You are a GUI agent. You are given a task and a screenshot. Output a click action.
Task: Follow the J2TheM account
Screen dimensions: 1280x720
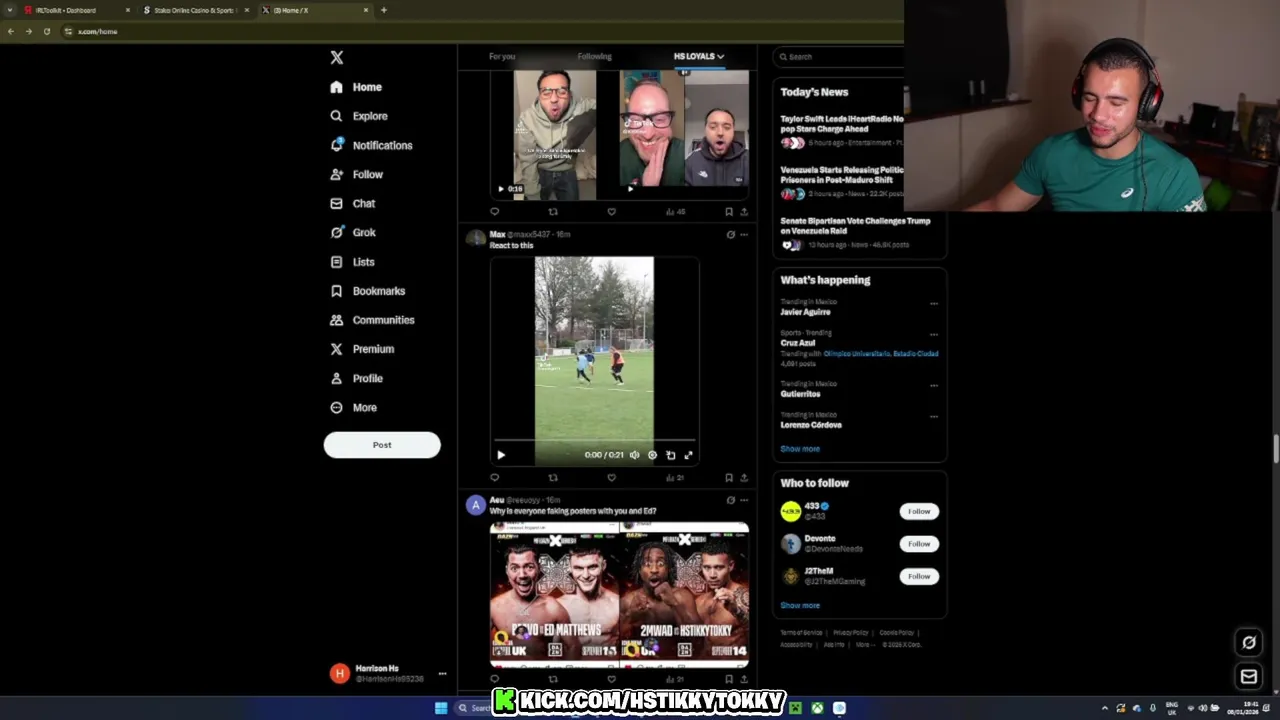919,576
